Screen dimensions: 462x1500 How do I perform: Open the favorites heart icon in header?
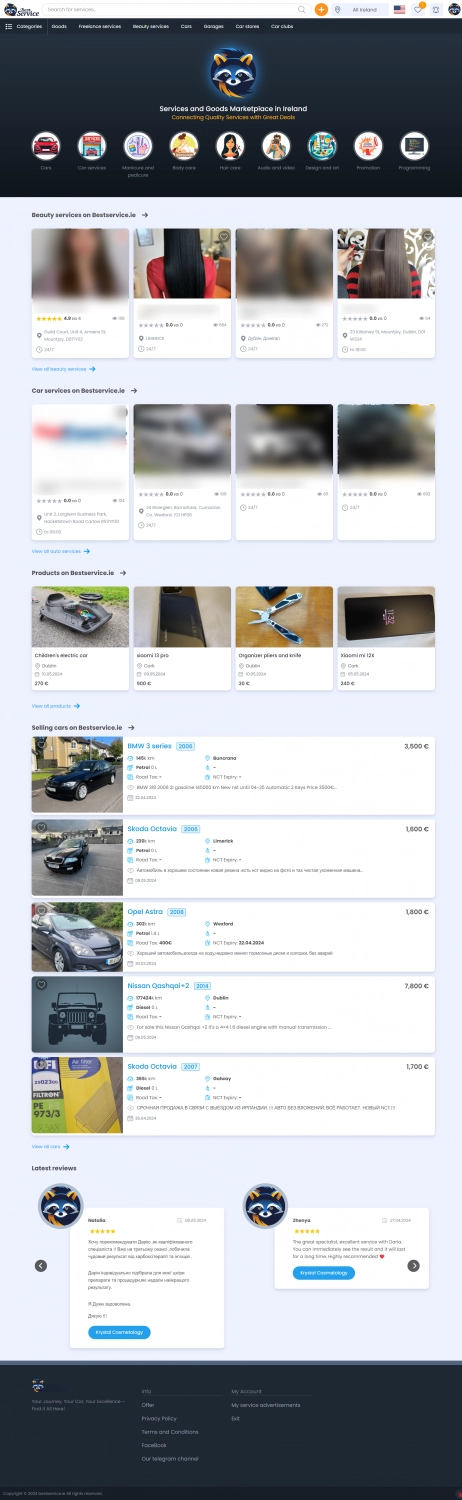[418, 9]
